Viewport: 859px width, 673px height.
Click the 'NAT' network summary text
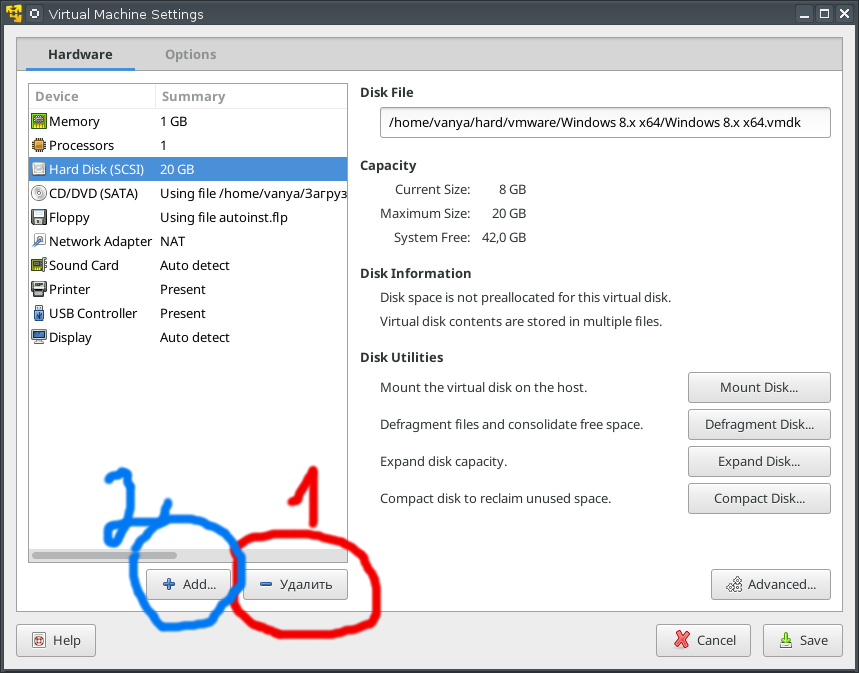(173, 242)
